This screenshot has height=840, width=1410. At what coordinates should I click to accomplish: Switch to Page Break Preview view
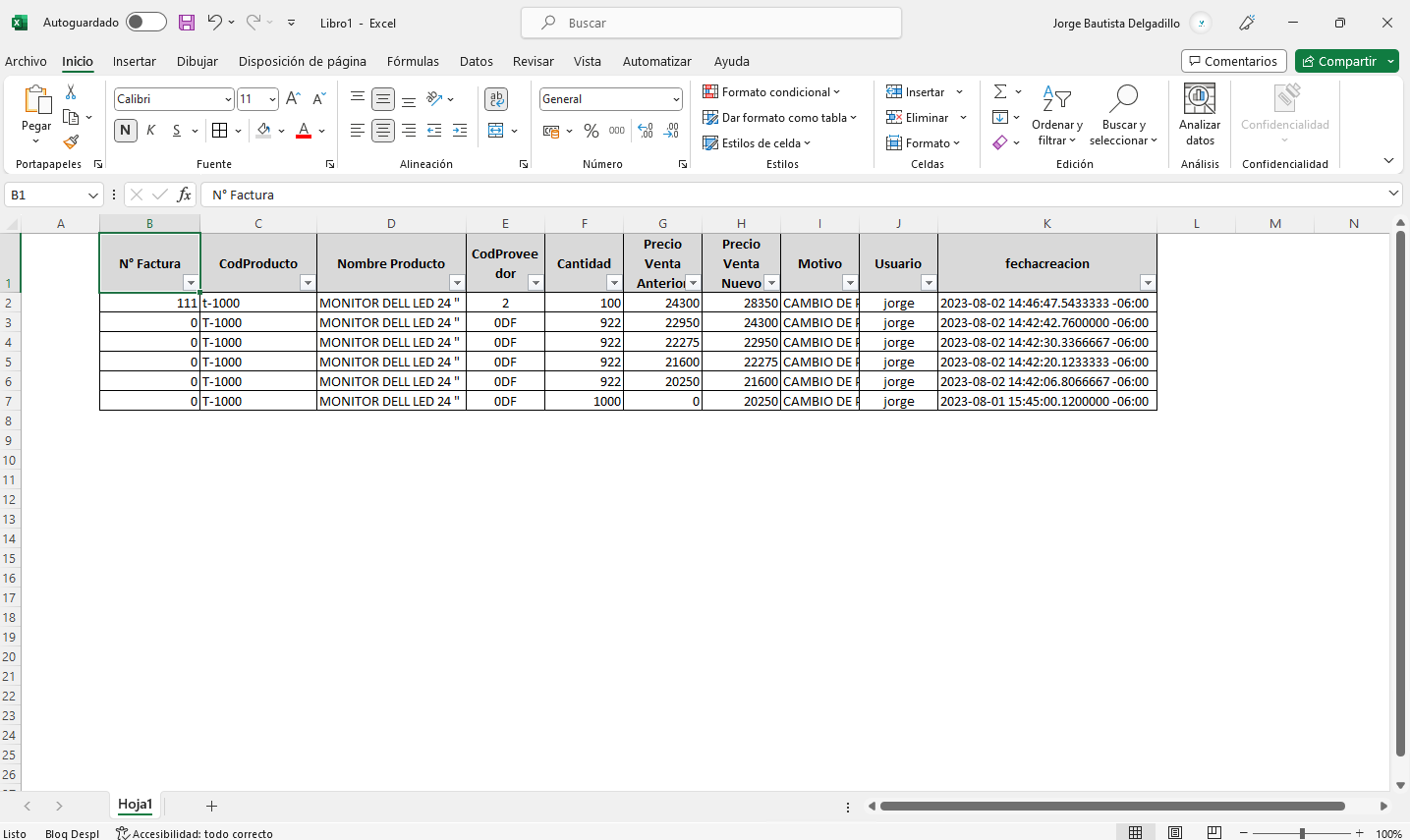[x=1214, y=833]
